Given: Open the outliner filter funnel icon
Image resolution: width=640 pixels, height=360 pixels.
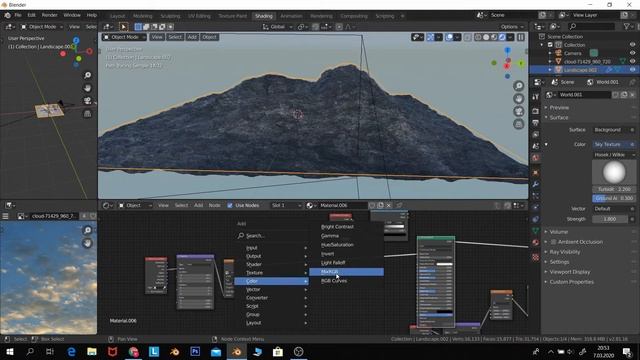Looking at the screenshot, I should [627, 27].
